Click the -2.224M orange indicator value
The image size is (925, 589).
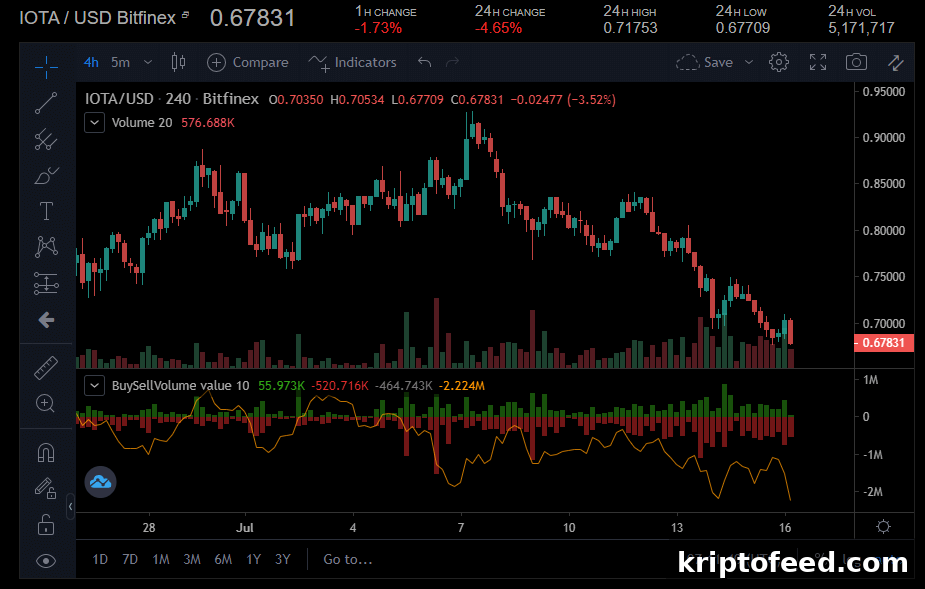462,386
